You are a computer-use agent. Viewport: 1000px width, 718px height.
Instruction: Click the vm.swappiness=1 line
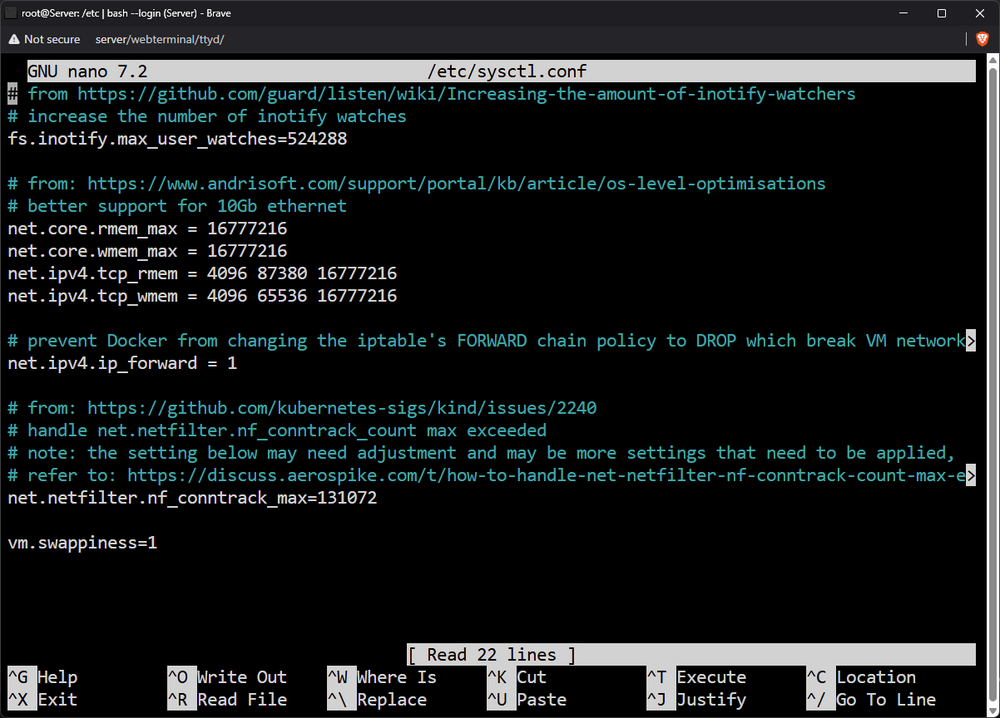pos(82,543)
